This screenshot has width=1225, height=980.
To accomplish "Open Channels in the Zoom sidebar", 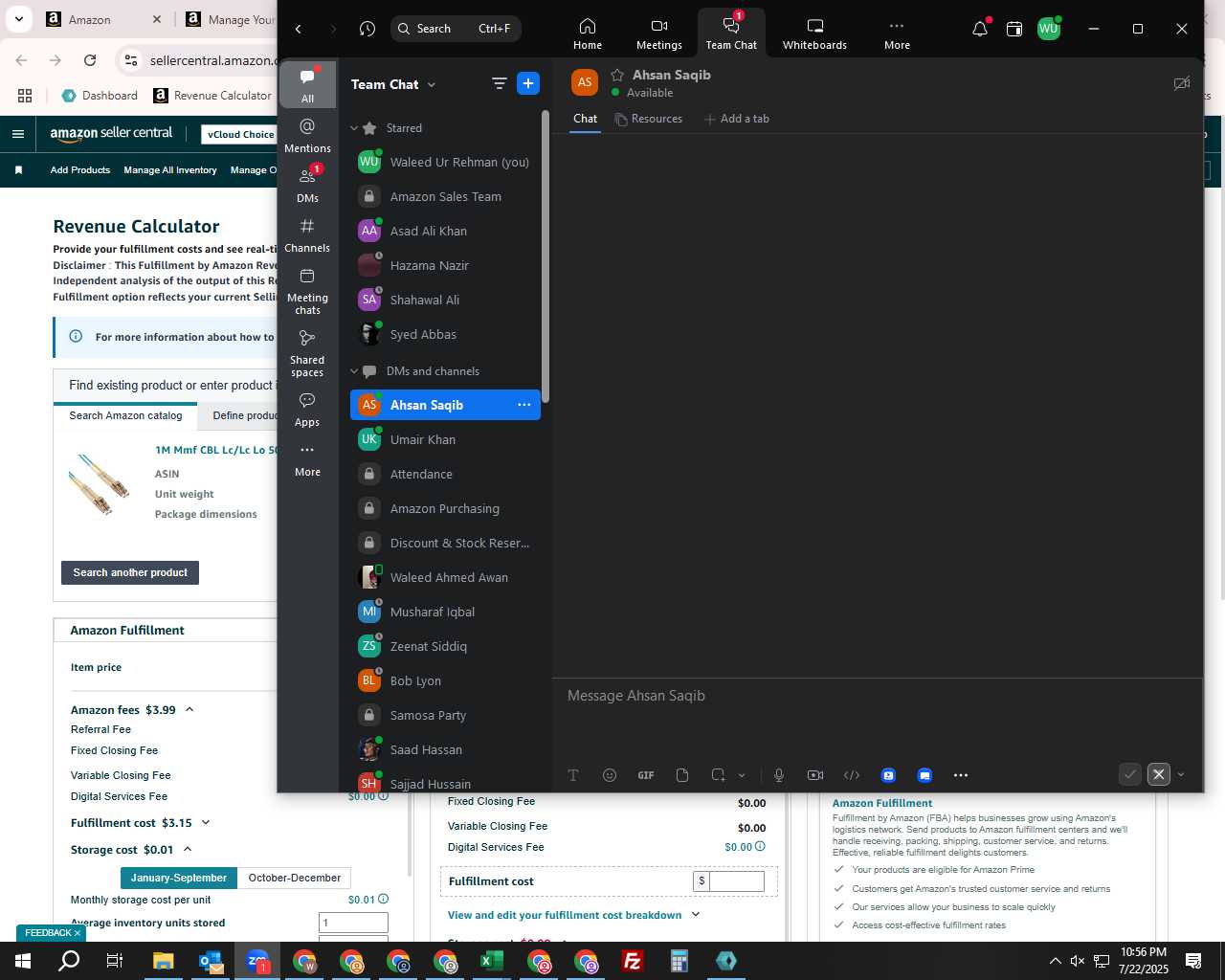I will click(307, 235).
